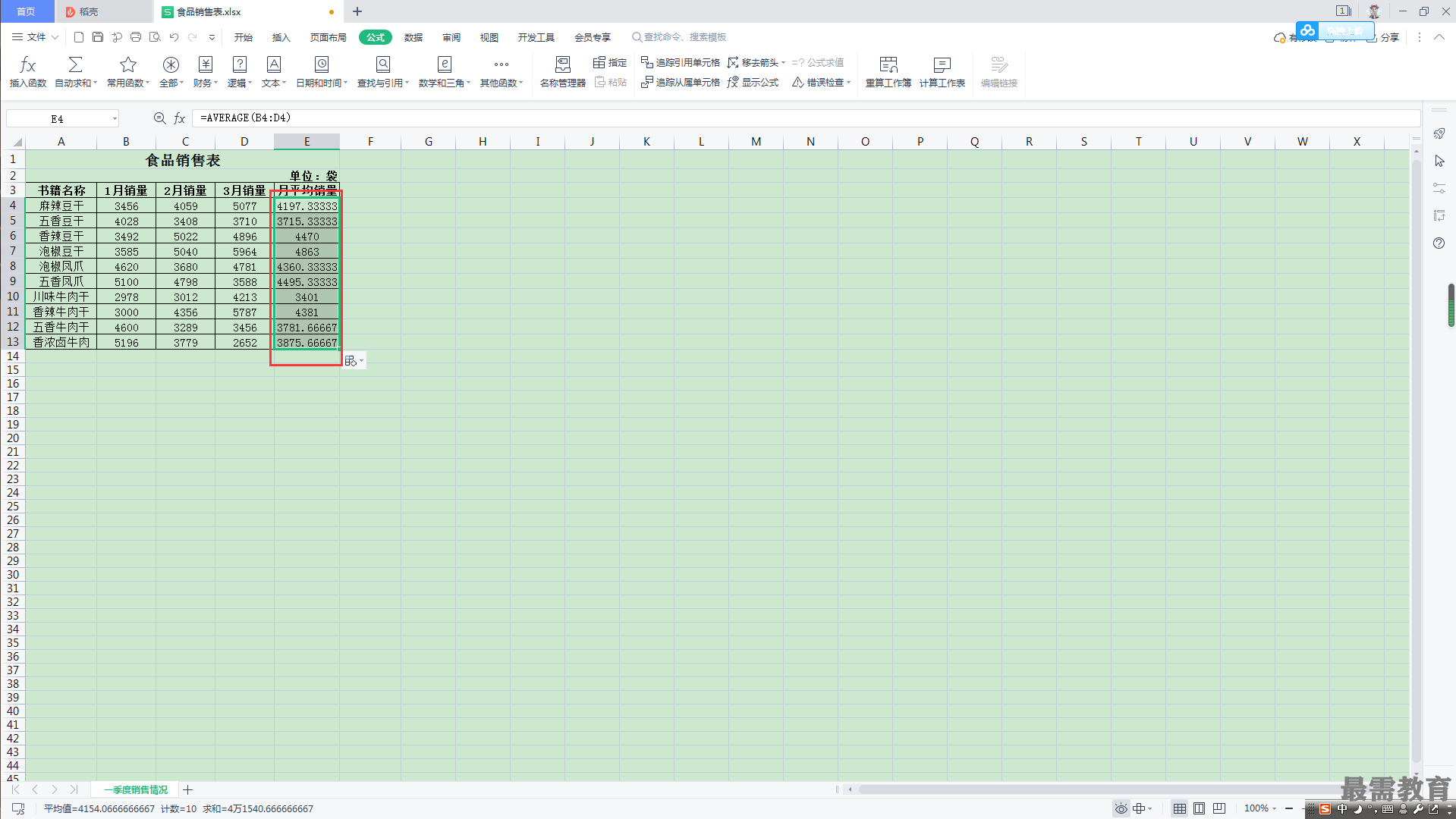Open the help icon in right sidebar
The image size is (1456, 819).
[1439, 243]
